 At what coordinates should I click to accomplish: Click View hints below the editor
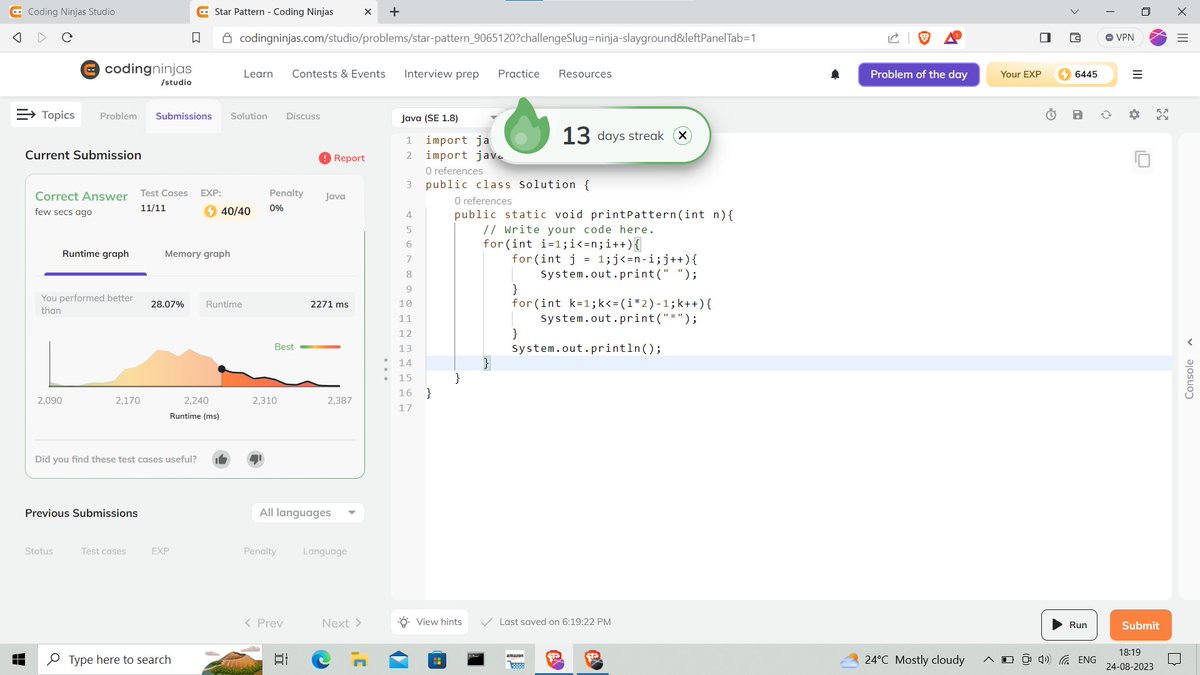click(x=430, y=622)
